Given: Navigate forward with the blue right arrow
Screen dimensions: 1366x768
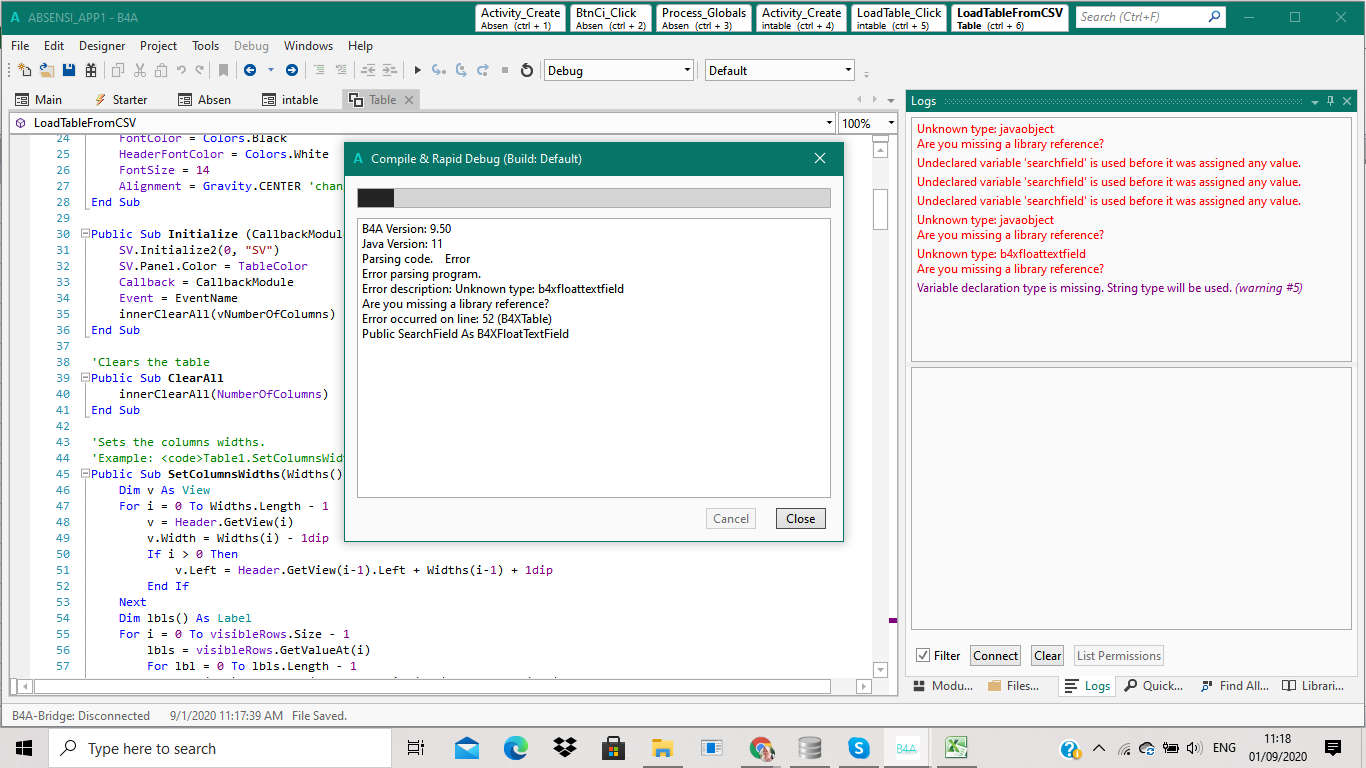Looking at the screenshot, I should tap(291, 70).
